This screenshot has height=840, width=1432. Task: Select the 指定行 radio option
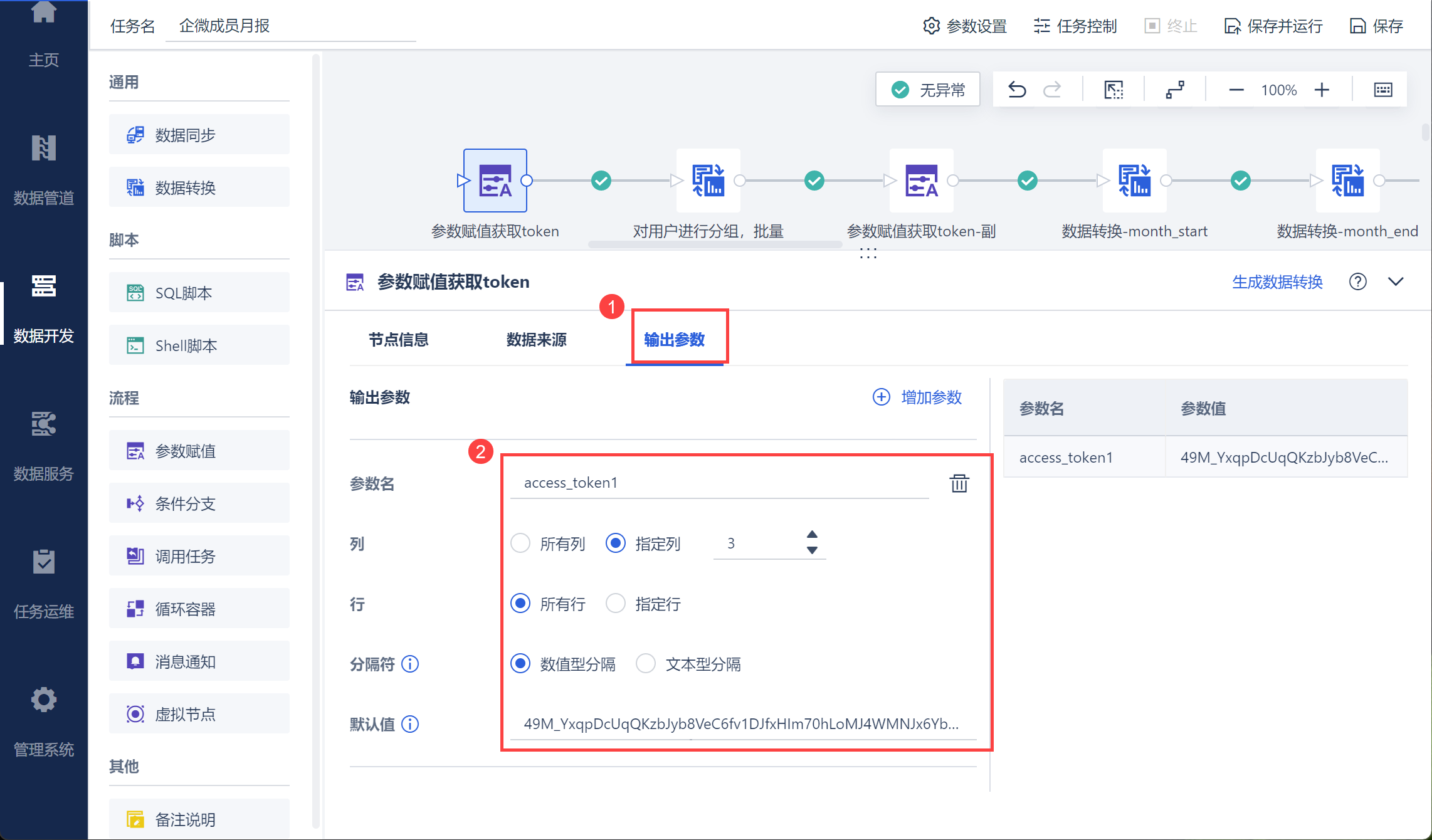(616, 603)
